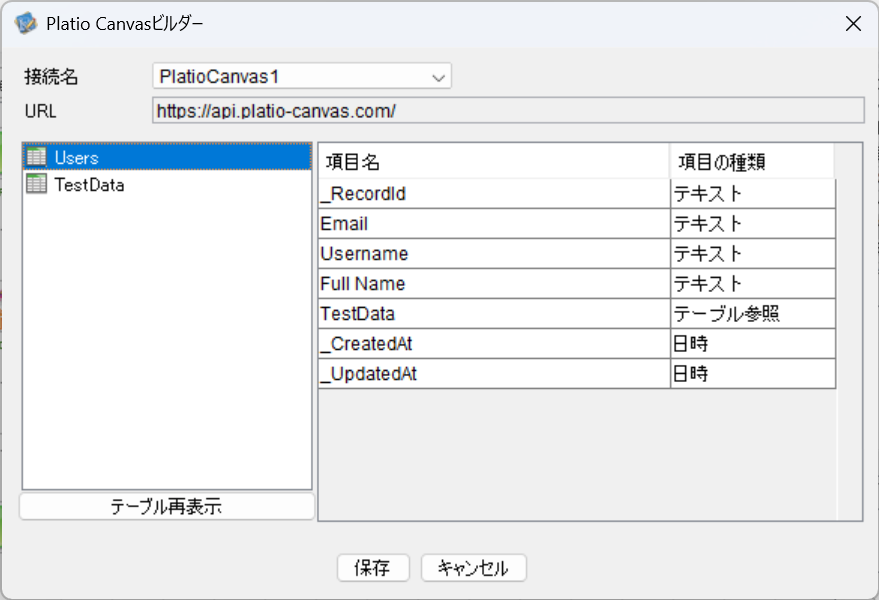Select the TestData table in list

(x=89, y=184)
